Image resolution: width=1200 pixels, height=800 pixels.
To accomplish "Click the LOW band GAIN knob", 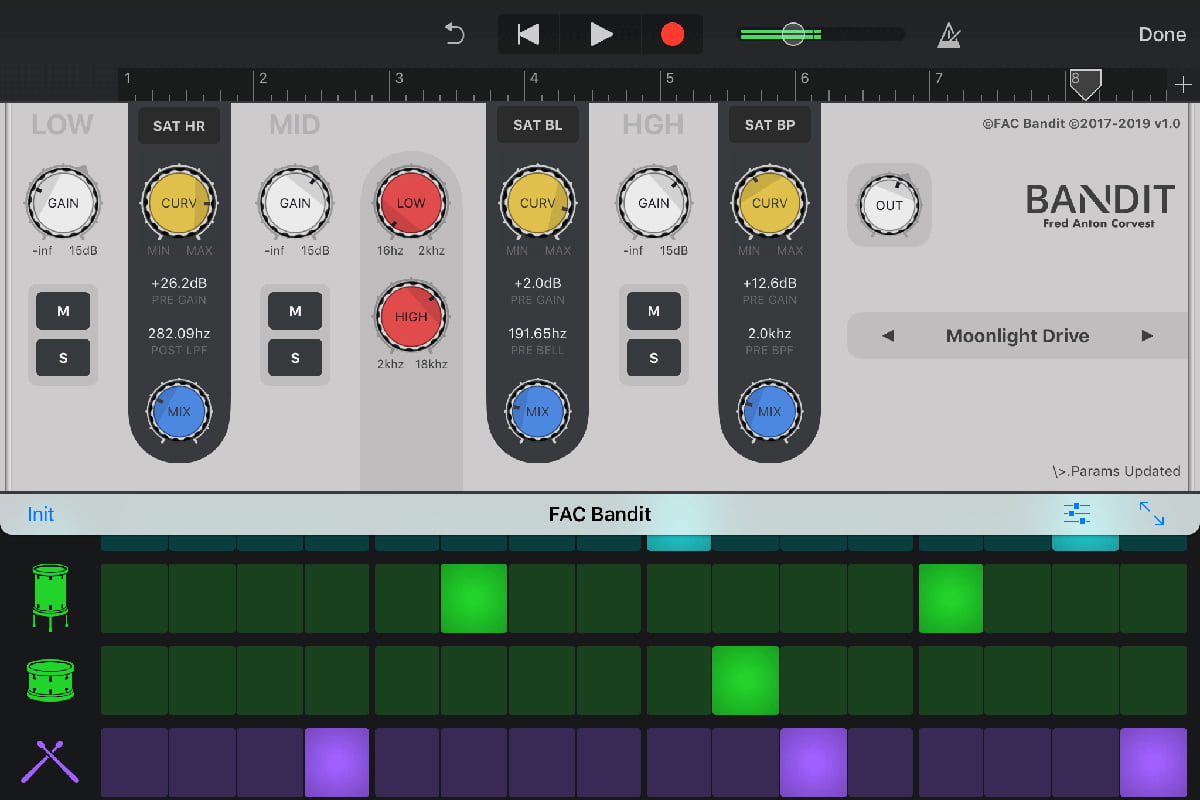I will point(63,203).
